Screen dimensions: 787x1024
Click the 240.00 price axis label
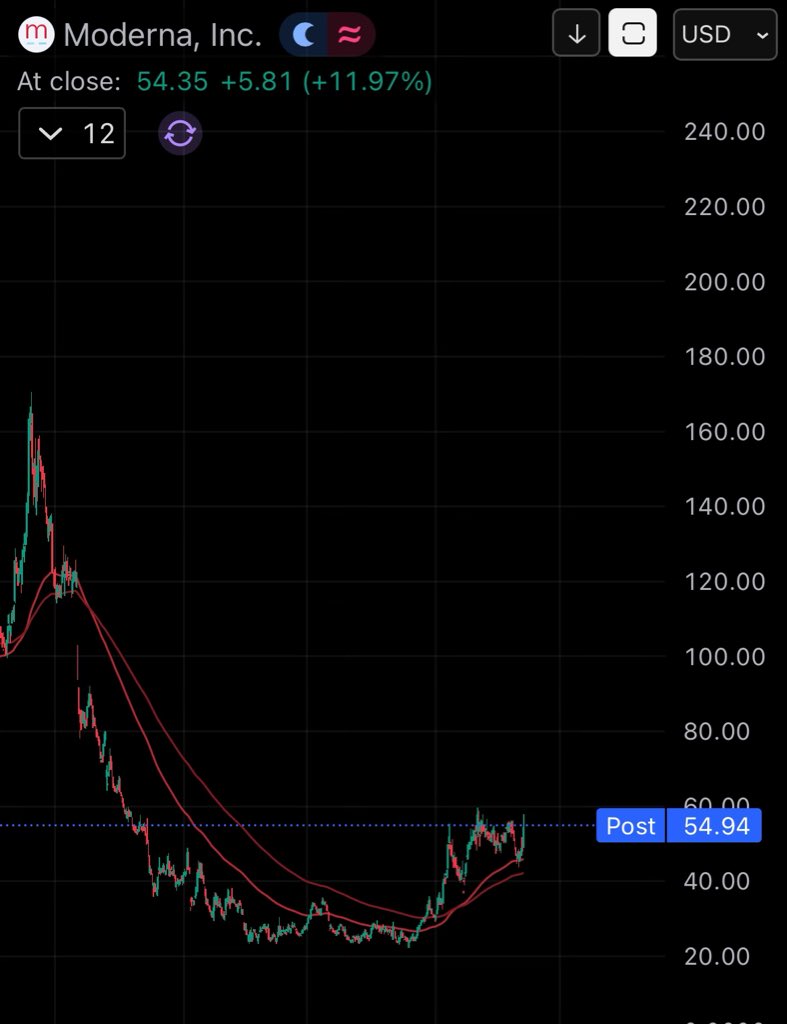tap(724, 132)
